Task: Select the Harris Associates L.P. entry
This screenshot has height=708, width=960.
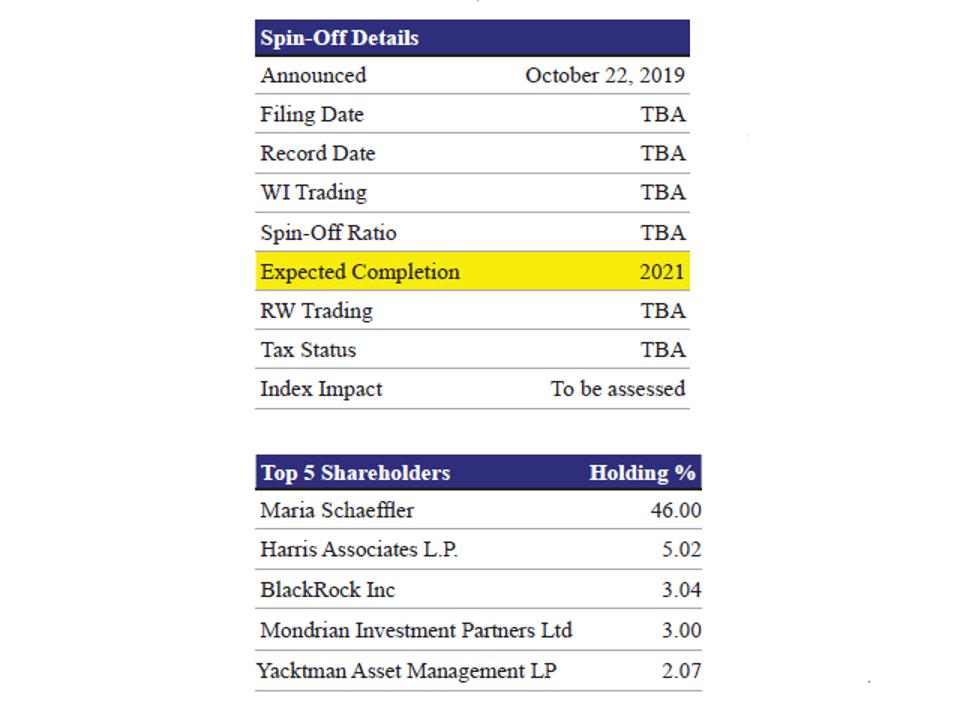Action: [x=359, y=549]
